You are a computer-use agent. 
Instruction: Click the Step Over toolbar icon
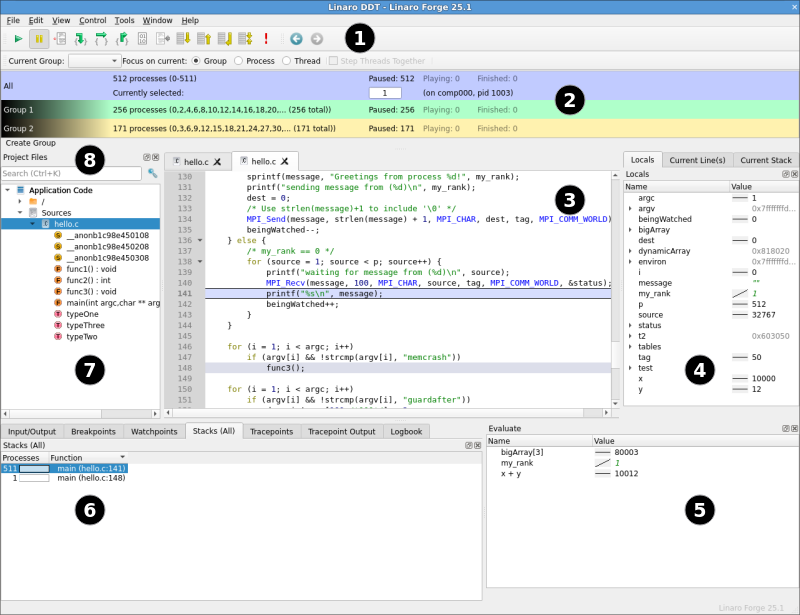point(101,39)
